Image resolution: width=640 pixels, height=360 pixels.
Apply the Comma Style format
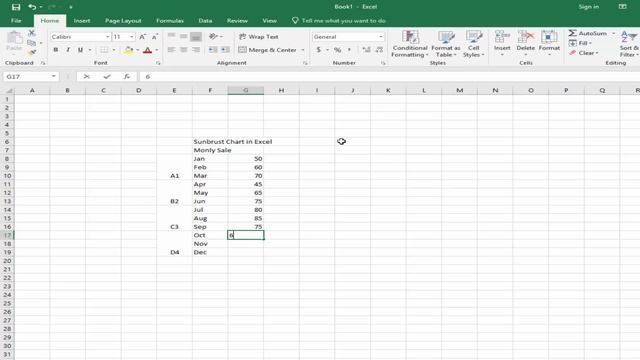pyautogui.click(x=349, y=50)
